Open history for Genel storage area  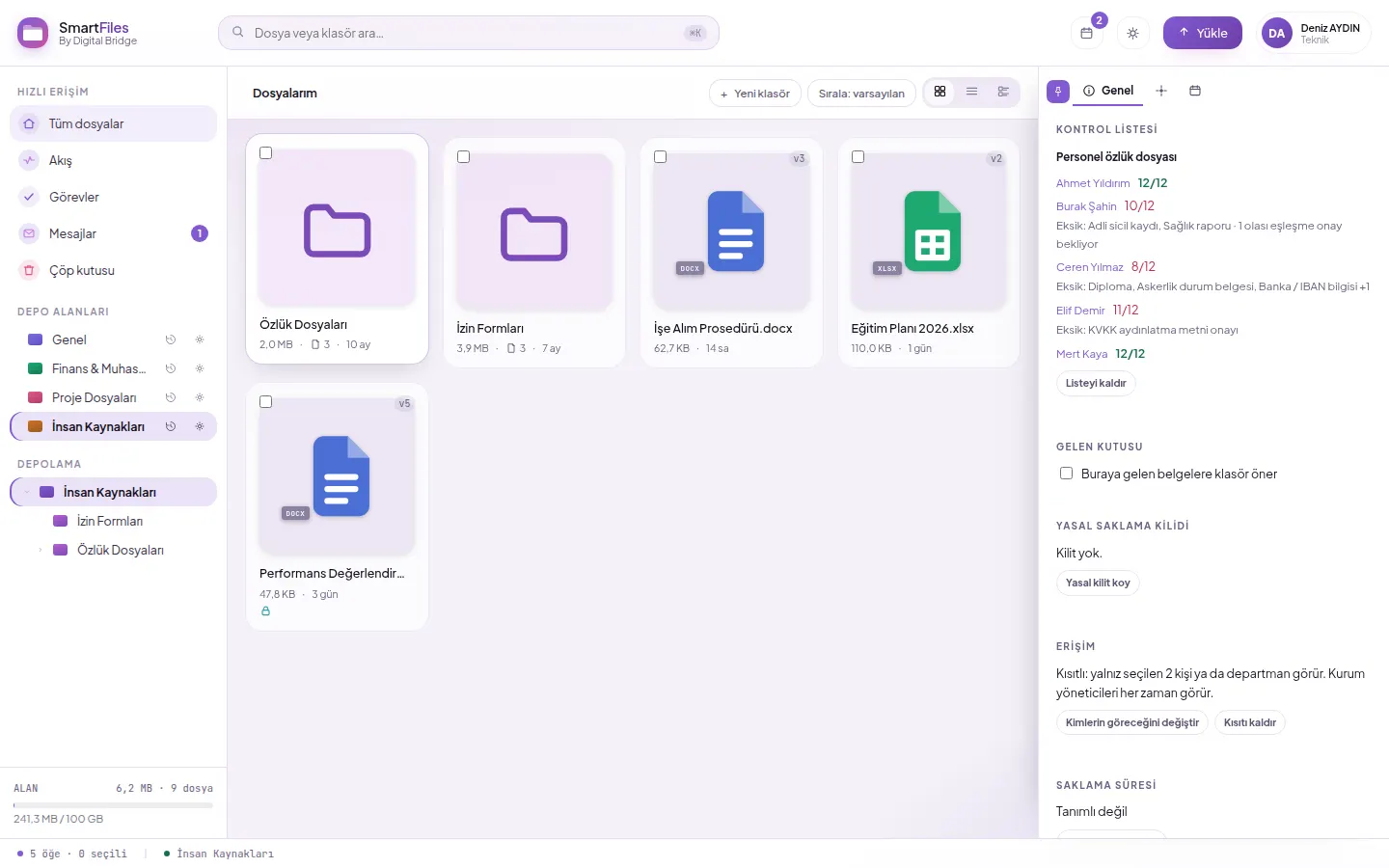tap(171, 339)
